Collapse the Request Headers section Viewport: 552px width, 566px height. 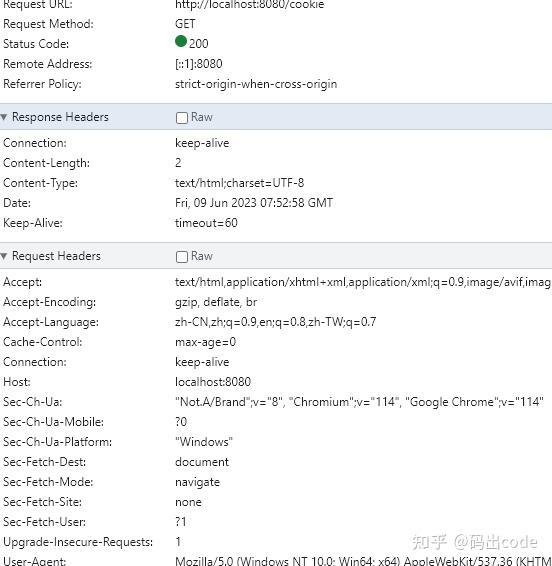(x=4, y=256)
